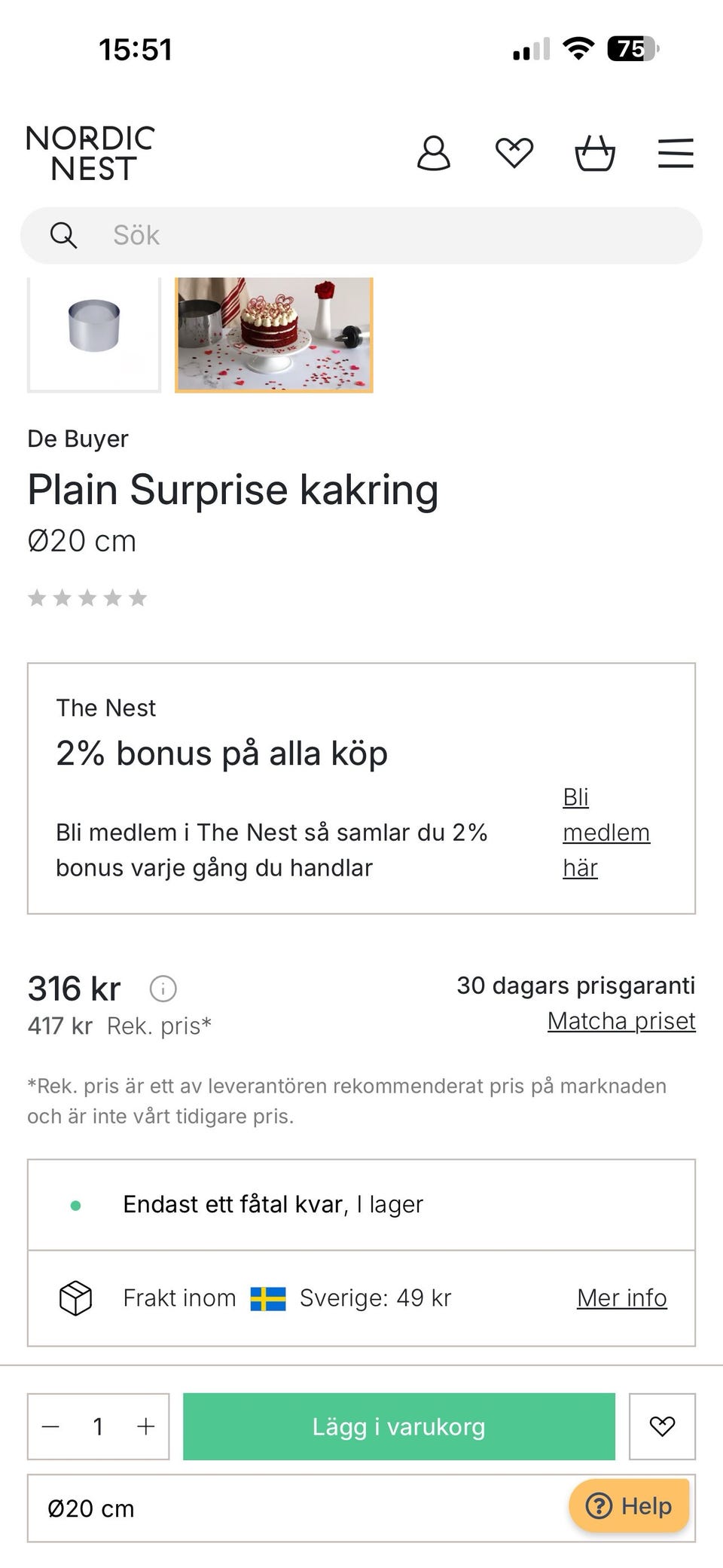Open the Help chat button
This screenshot has height=1568, width=723.
[630, 1505]
